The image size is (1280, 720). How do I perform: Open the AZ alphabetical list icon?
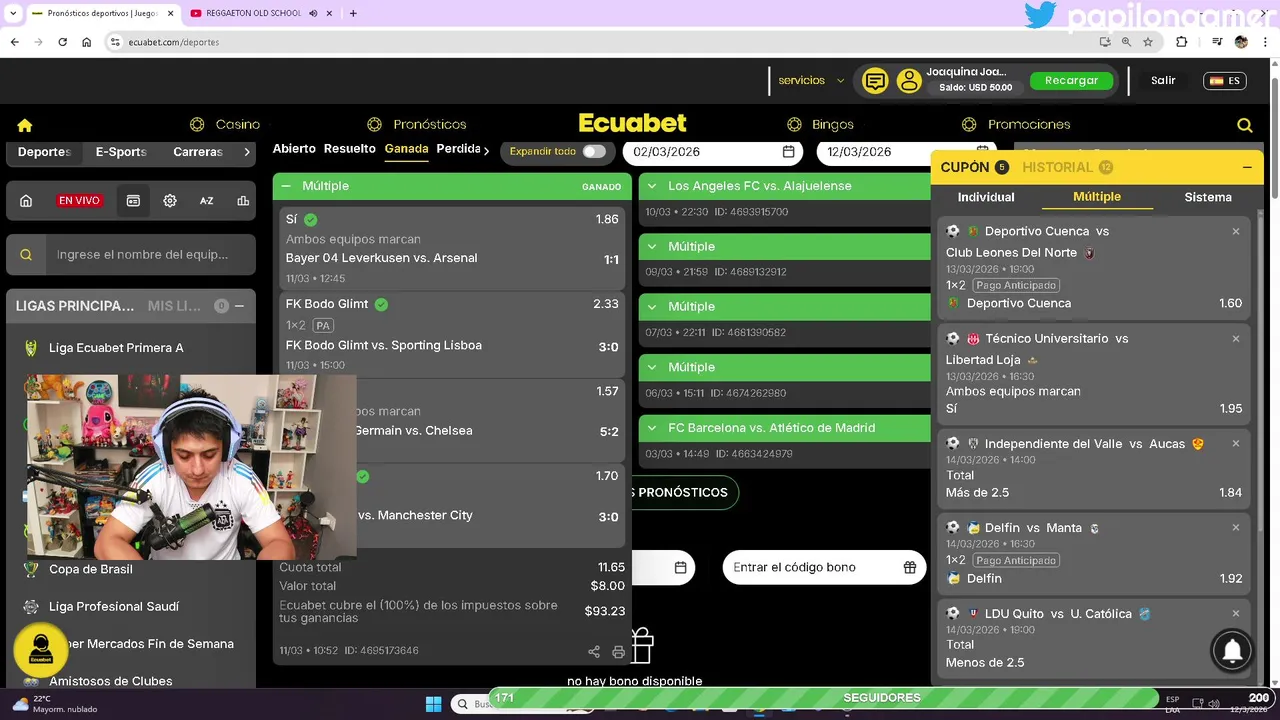click(x=206, y=200)
